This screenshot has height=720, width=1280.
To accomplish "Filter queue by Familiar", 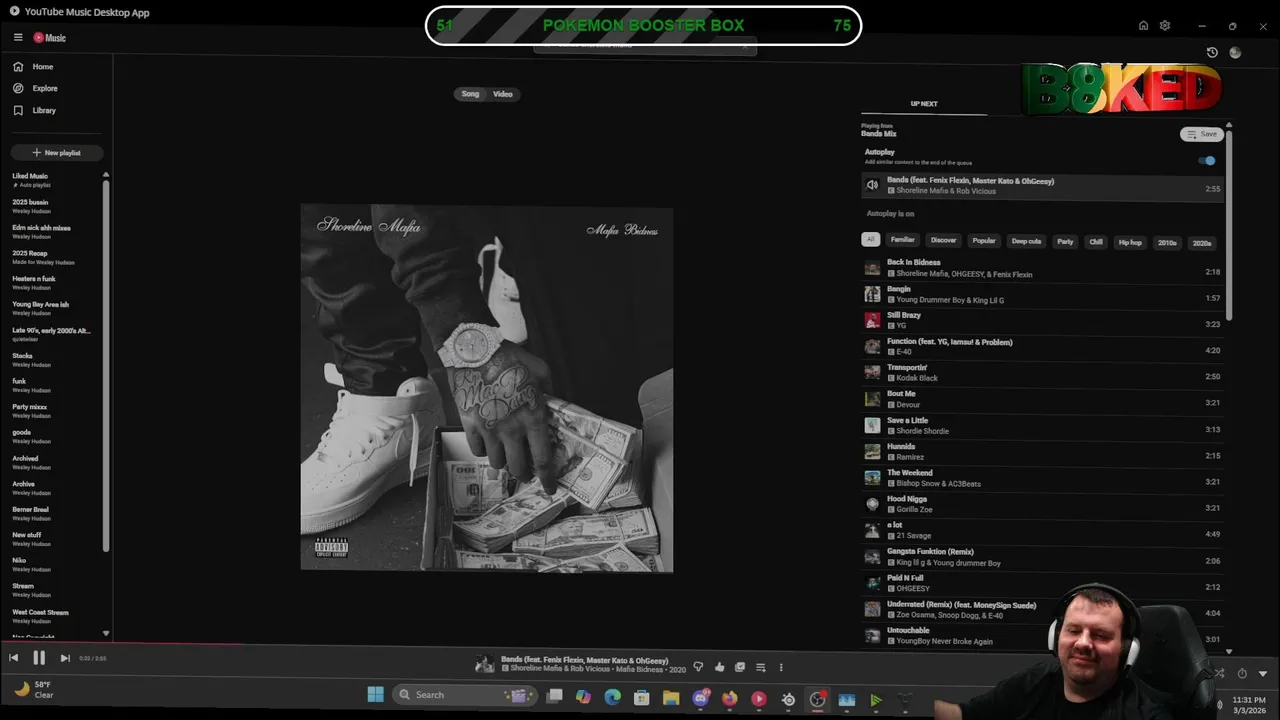I will click(903, 240).
